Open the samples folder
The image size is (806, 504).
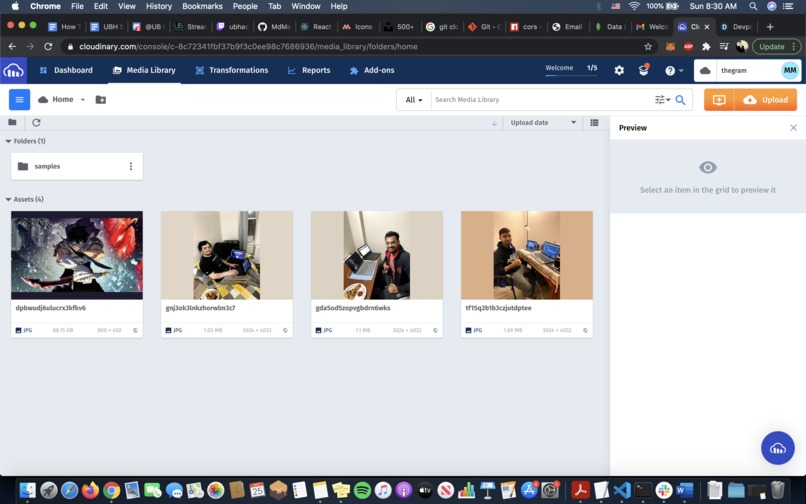(x=77, y=166)
